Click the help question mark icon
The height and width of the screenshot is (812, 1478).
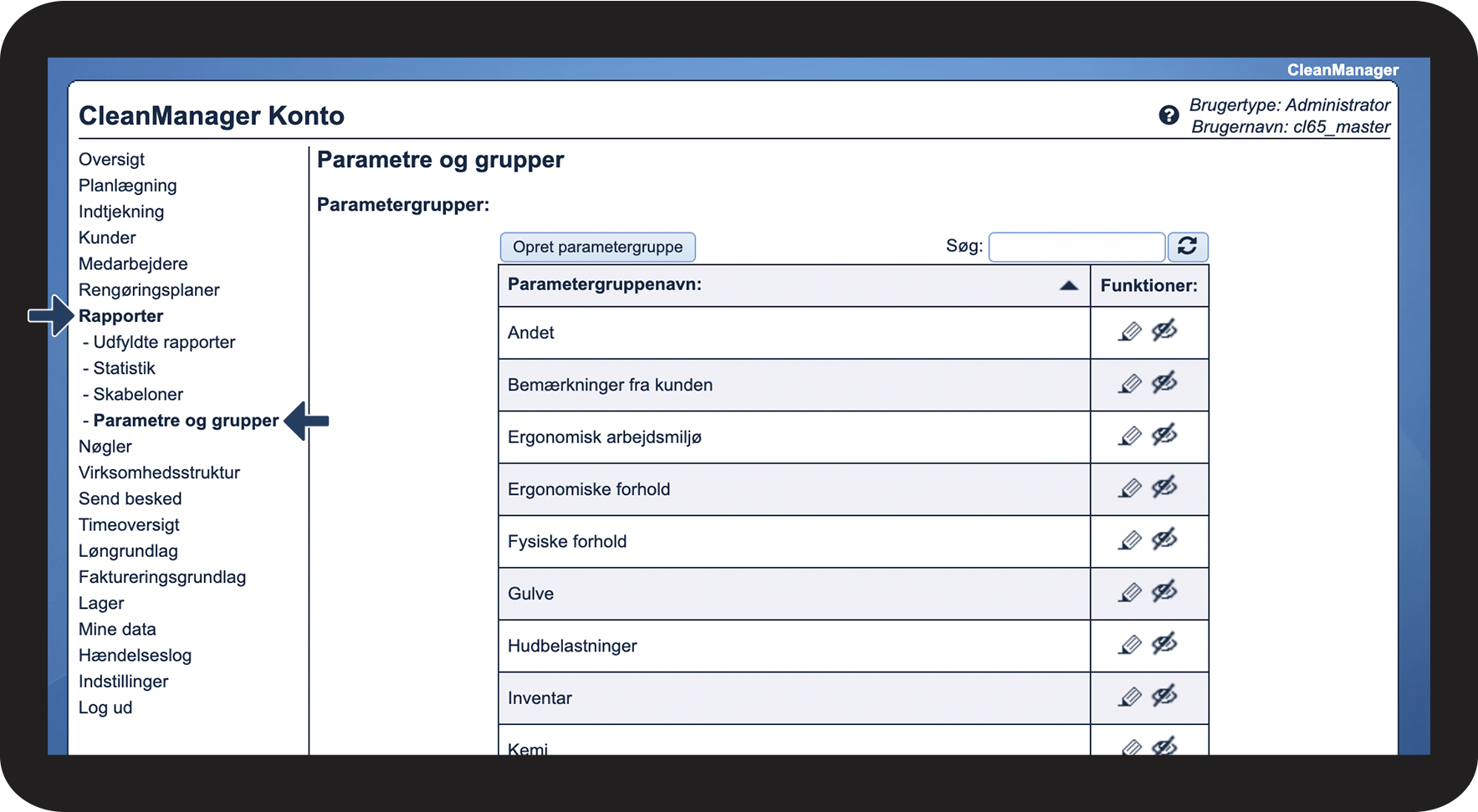(1169, 115)
